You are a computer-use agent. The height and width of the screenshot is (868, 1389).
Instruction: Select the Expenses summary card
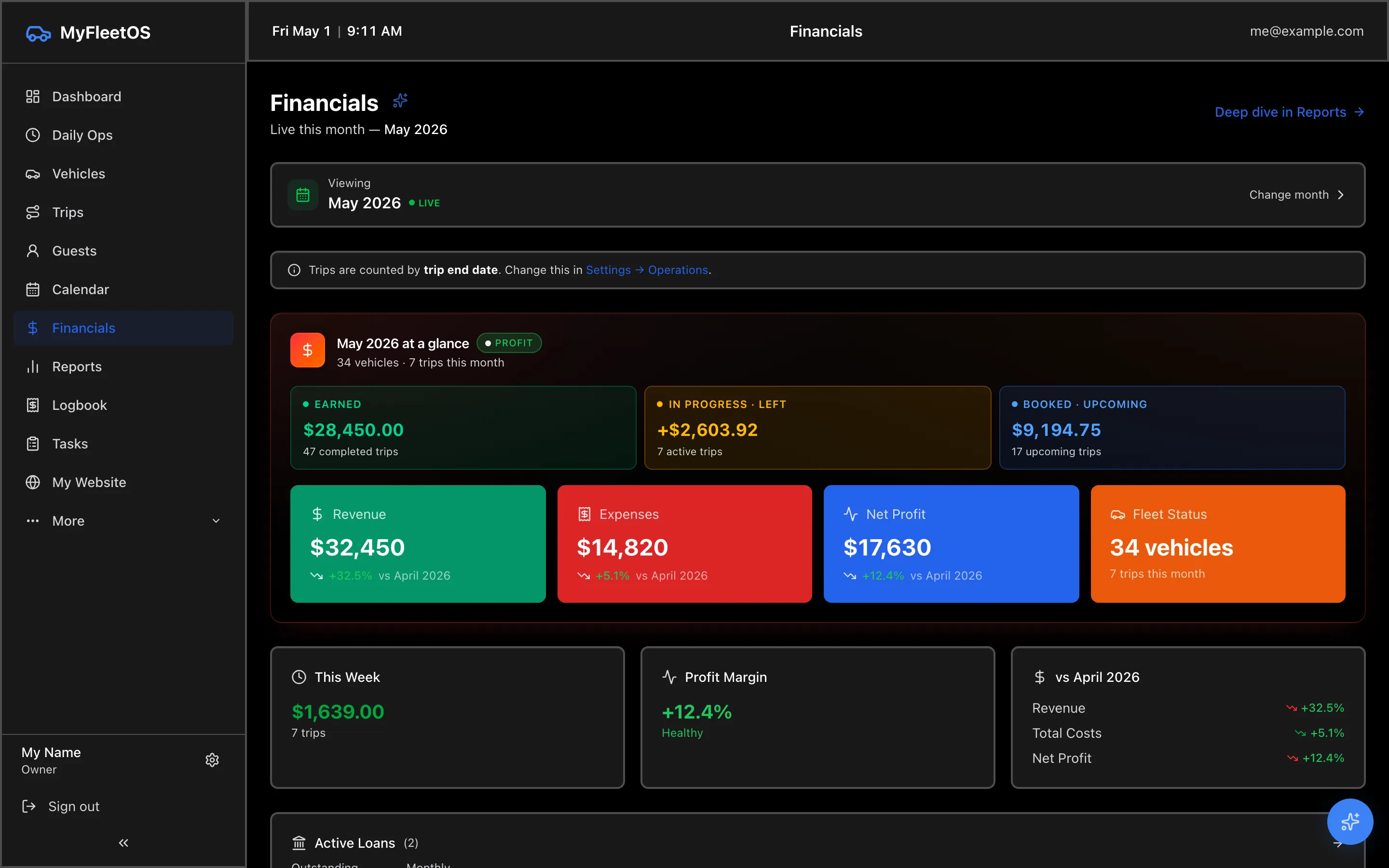(684, 543)
